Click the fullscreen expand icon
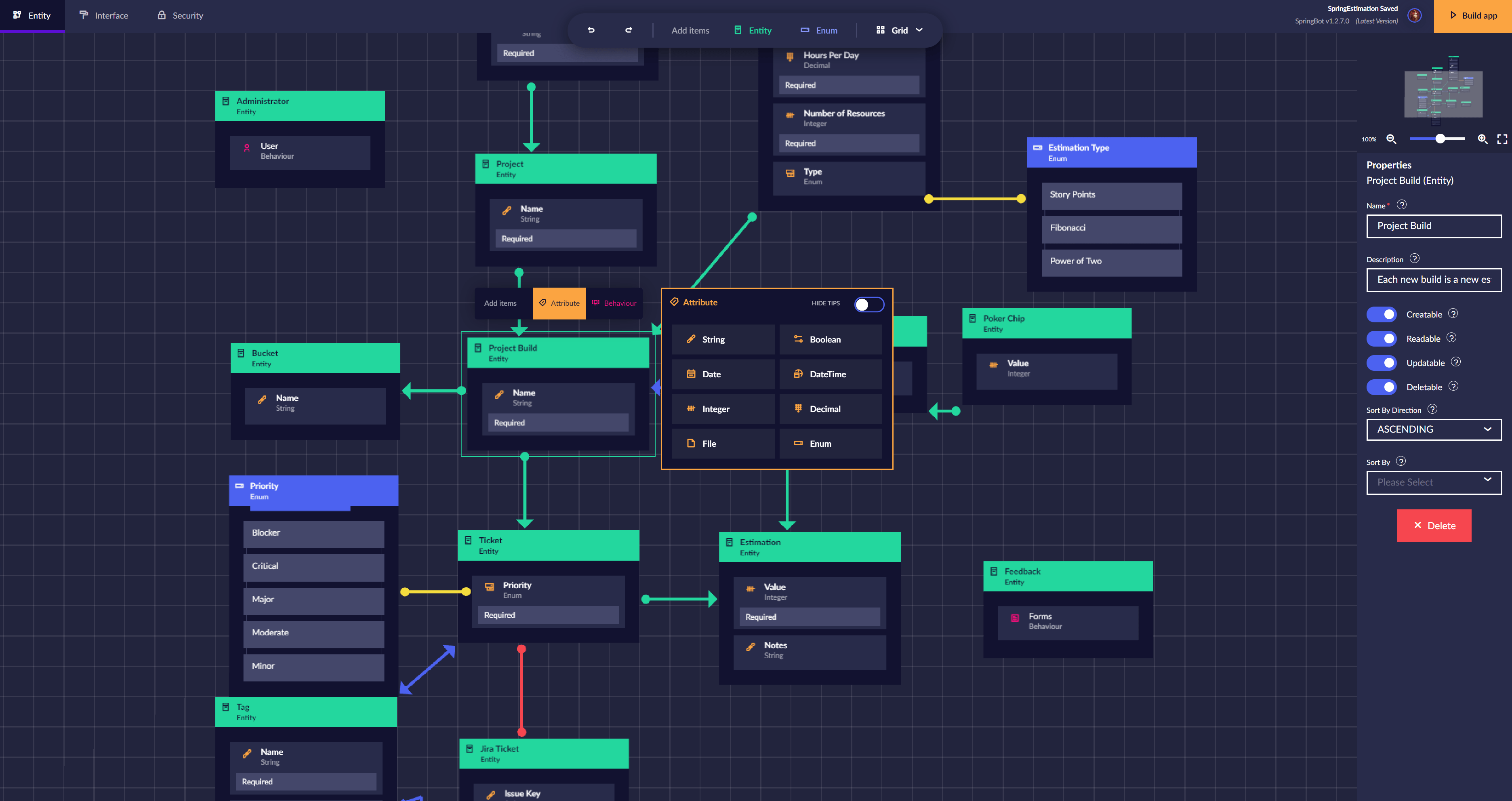The image size is (1512, 801). coord(1502,139)
